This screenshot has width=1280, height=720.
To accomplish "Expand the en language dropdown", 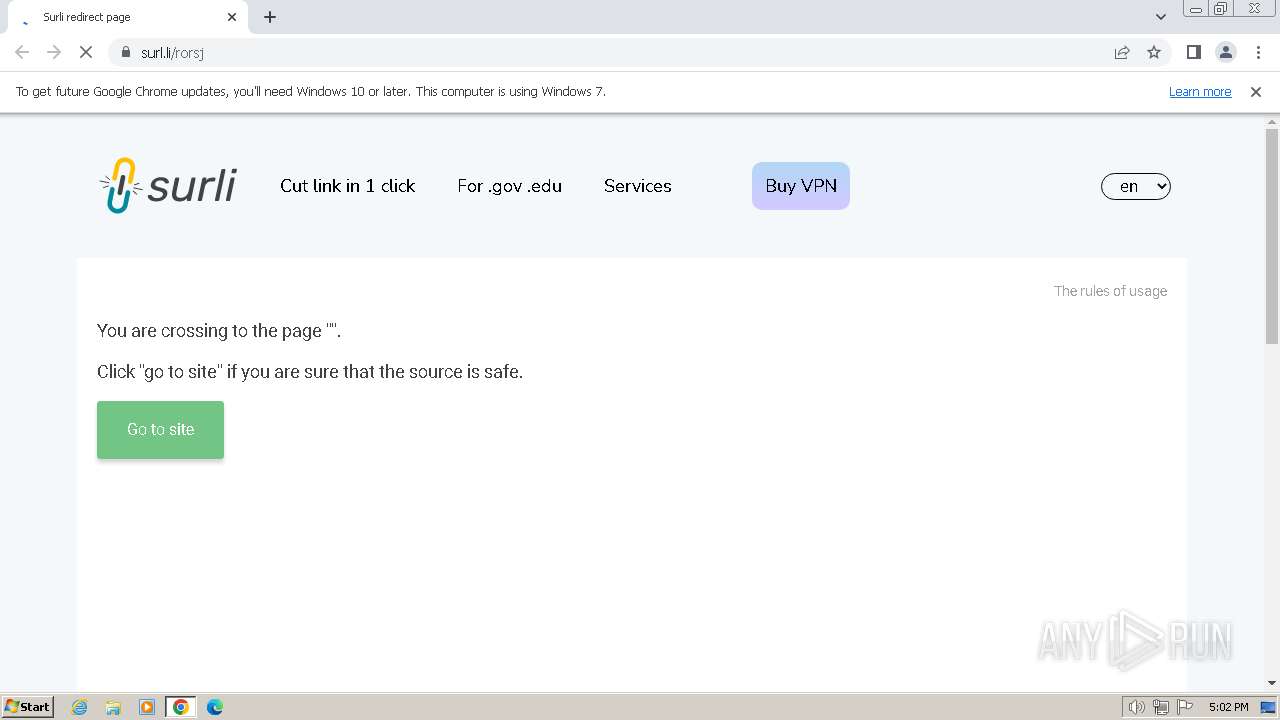I will [1136, 187].
